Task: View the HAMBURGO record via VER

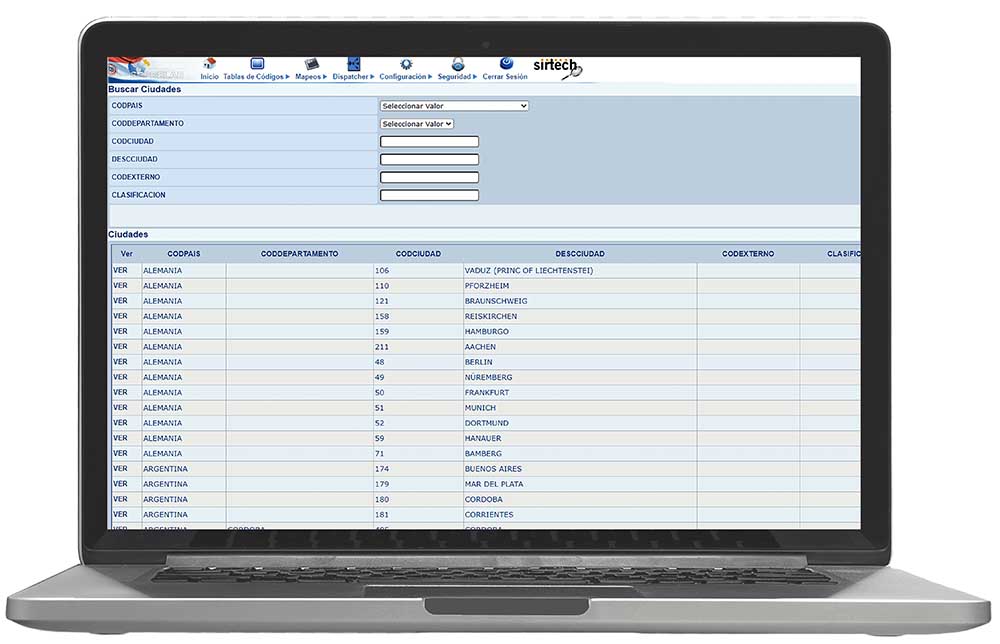Action: coord(120,331)
